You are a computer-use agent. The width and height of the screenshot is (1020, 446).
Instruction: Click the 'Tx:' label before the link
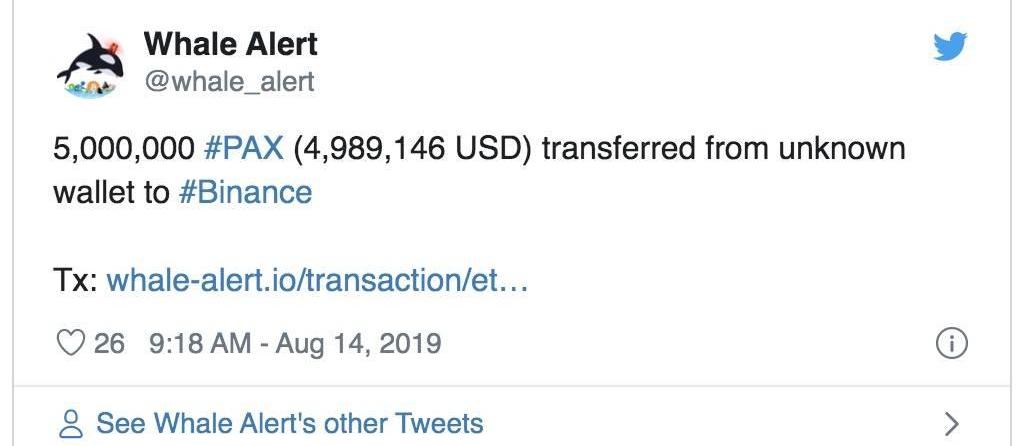pyautogui.click(x=75, y=281)
